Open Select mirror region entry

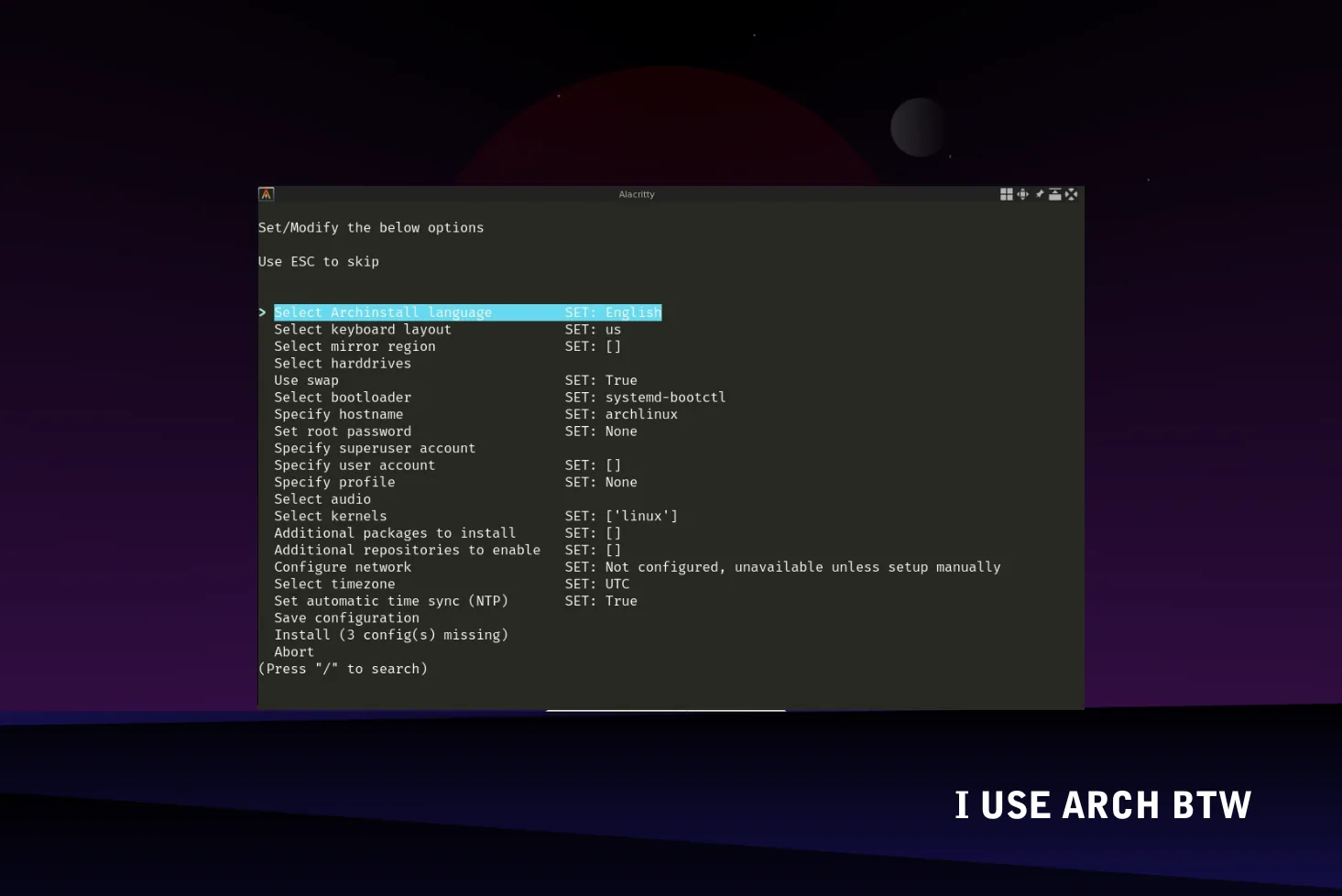(x=355, y=346)
